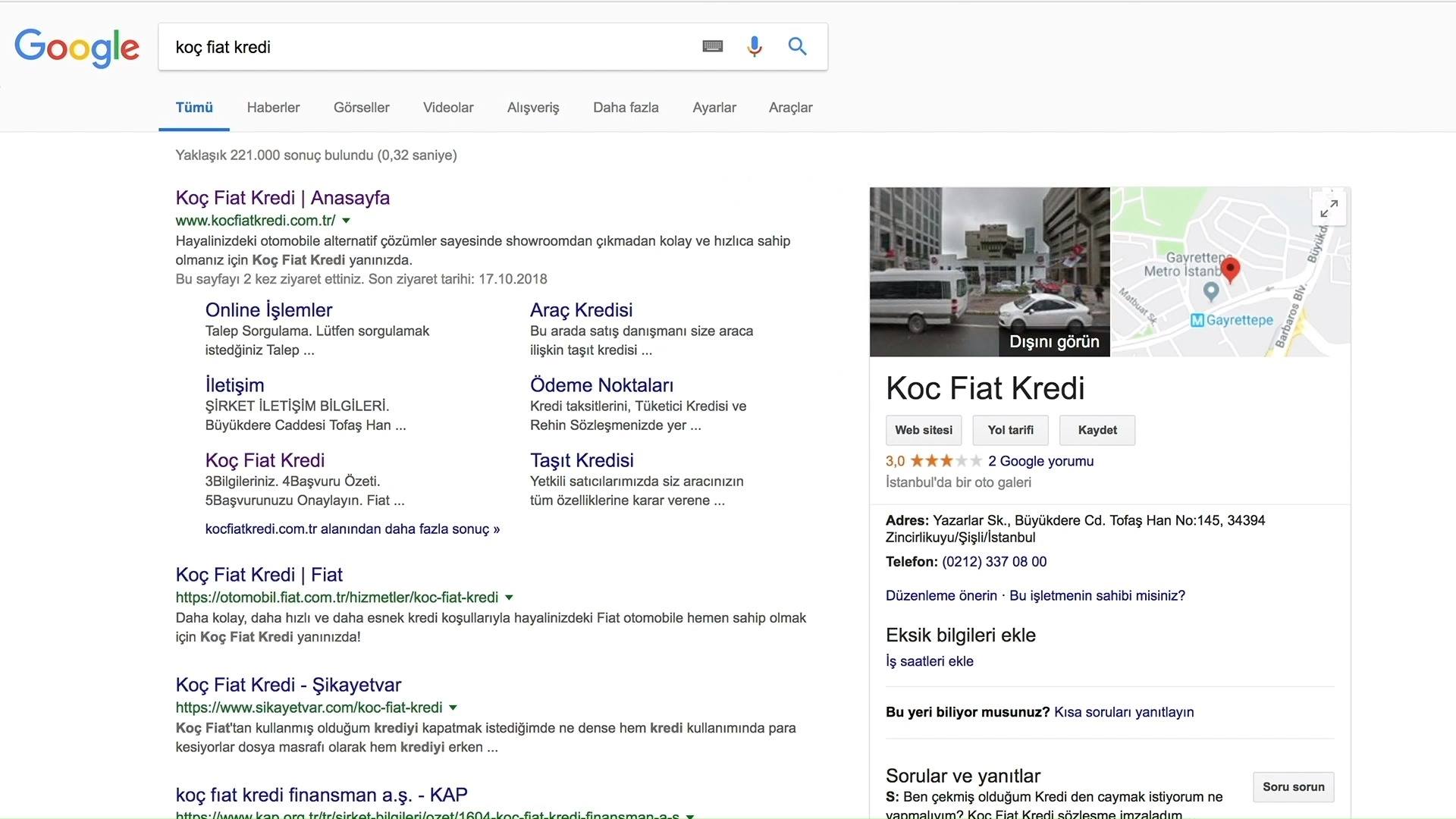Open the İletişim sitelink

tap(235, 385)
